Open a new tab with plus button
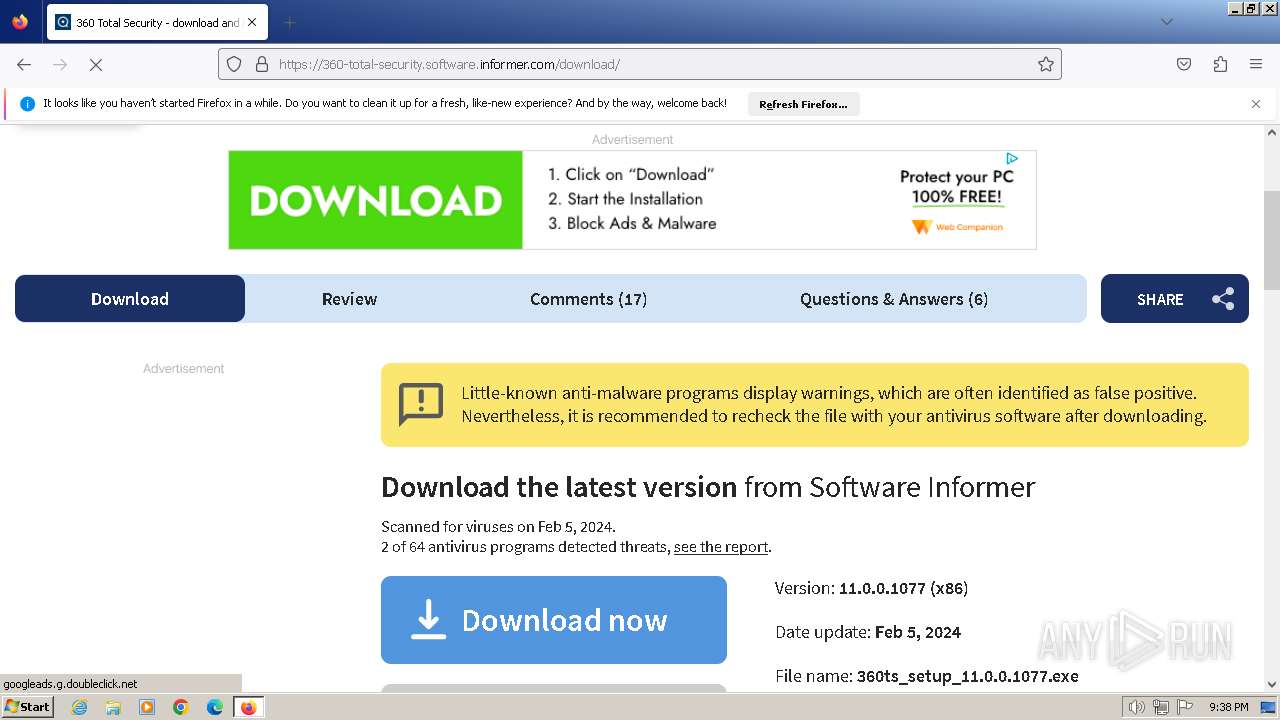The width and height of the screenshot is (1280, 720). click(289, 22)
